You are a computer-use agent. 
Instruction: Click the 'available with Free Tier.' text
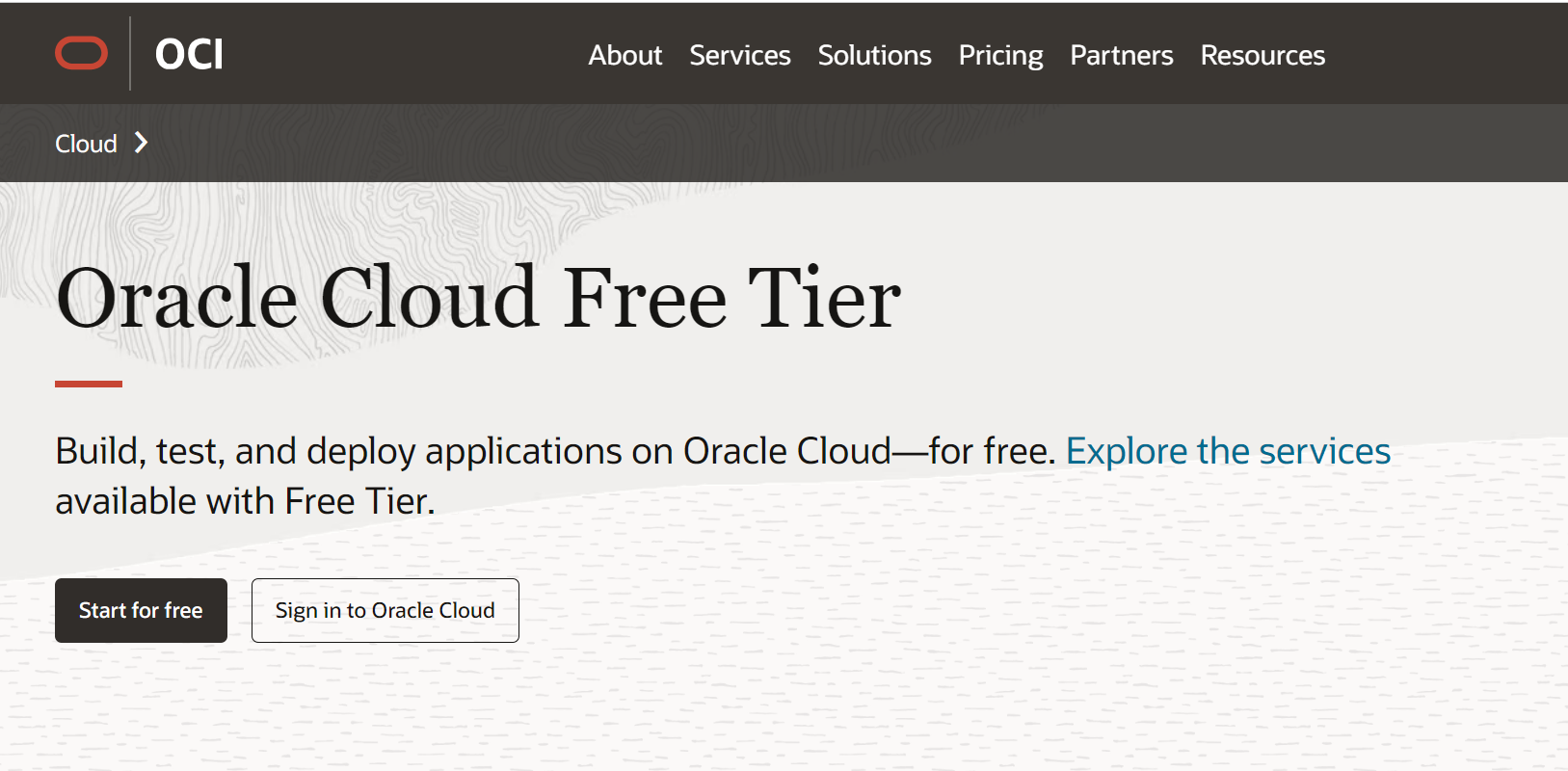(x=245, y=501)
